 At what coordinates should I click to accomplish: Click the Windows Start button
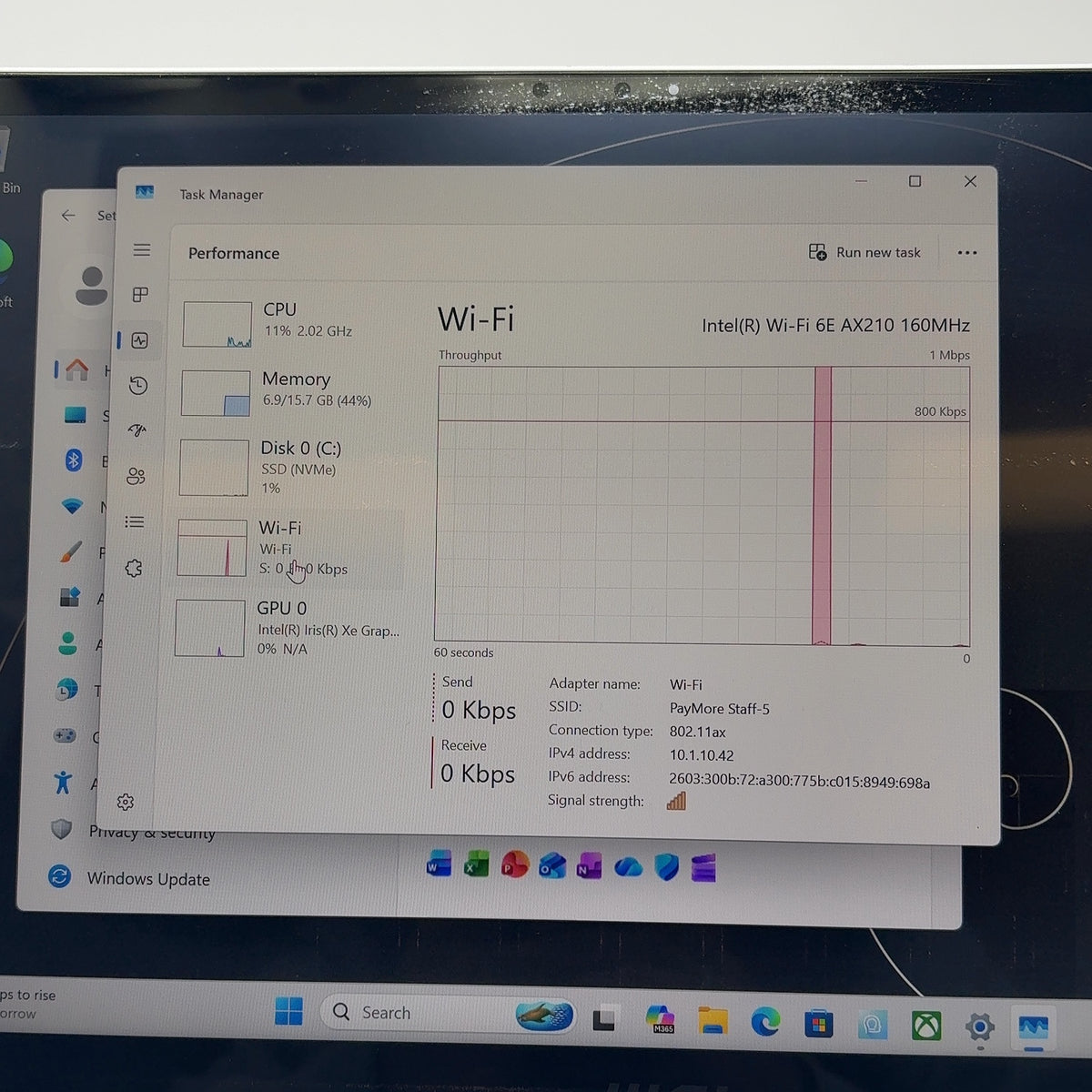[x=288, y=1011]
